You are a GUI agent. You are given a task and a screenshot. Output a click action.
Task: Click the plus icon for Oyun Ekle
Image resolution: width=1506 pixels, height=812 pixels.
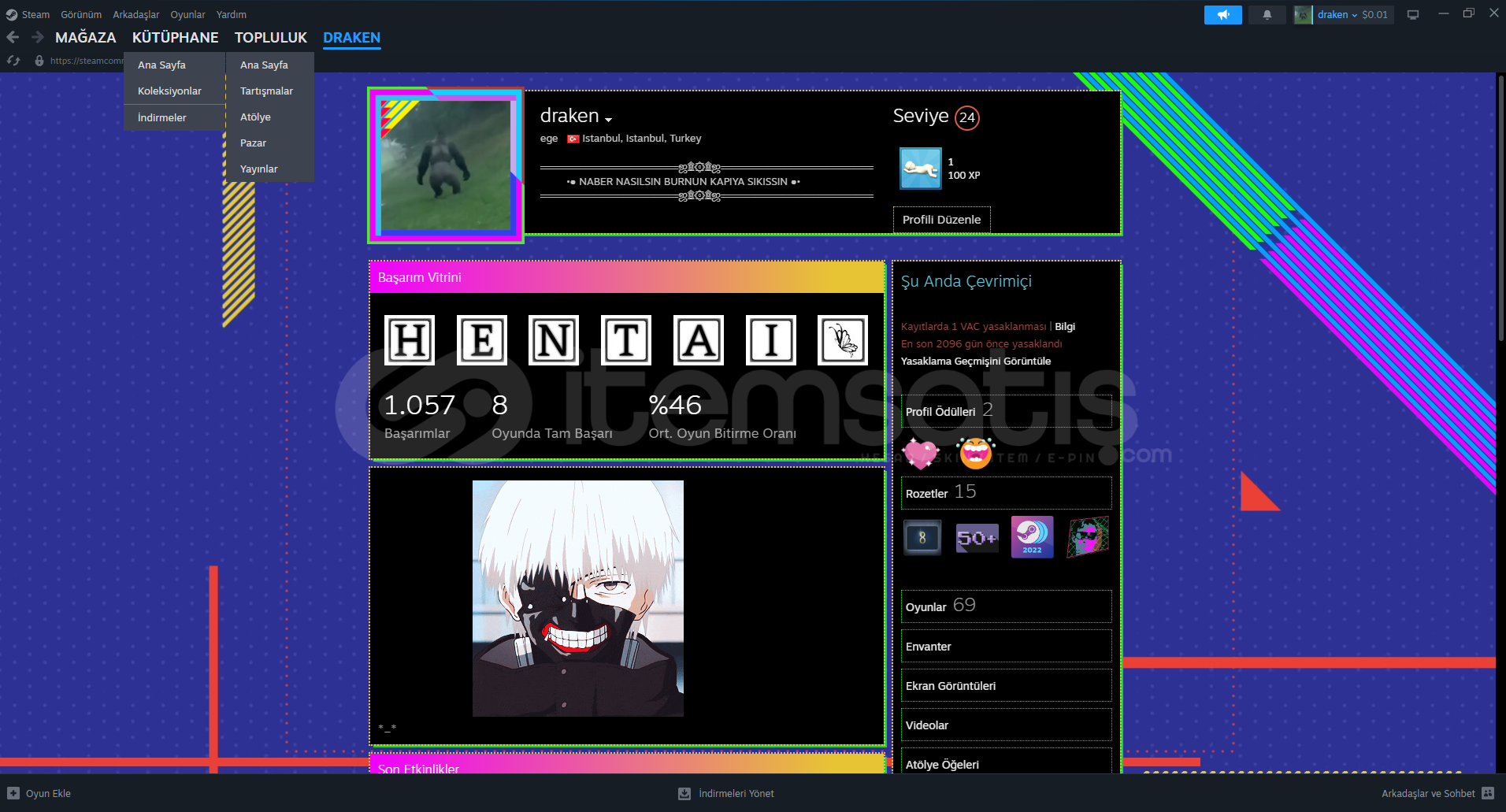click(x=13, y=793)
